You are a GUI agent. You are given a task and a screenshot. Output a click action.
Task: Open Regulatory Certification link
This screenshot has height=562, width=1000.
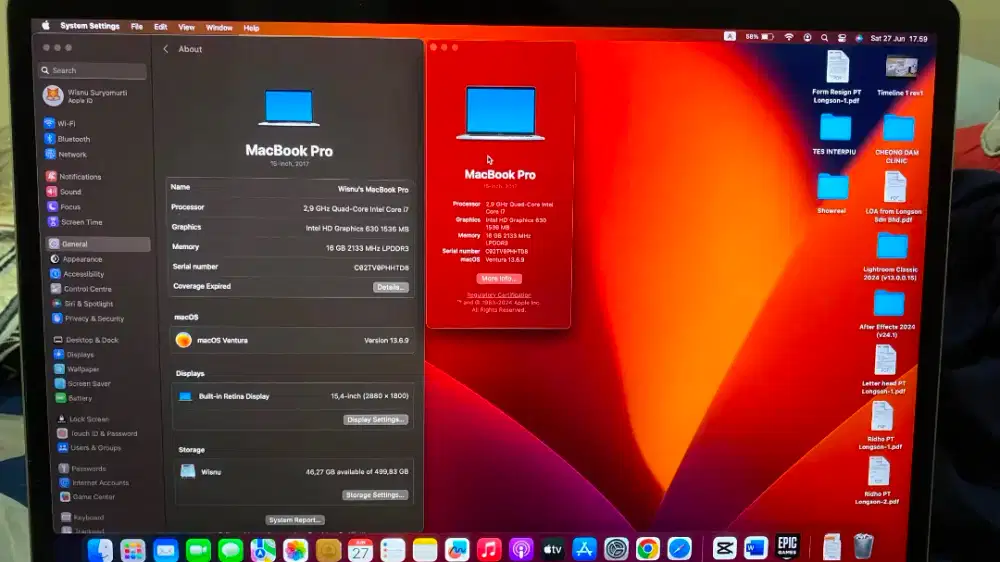coord(499,295)
